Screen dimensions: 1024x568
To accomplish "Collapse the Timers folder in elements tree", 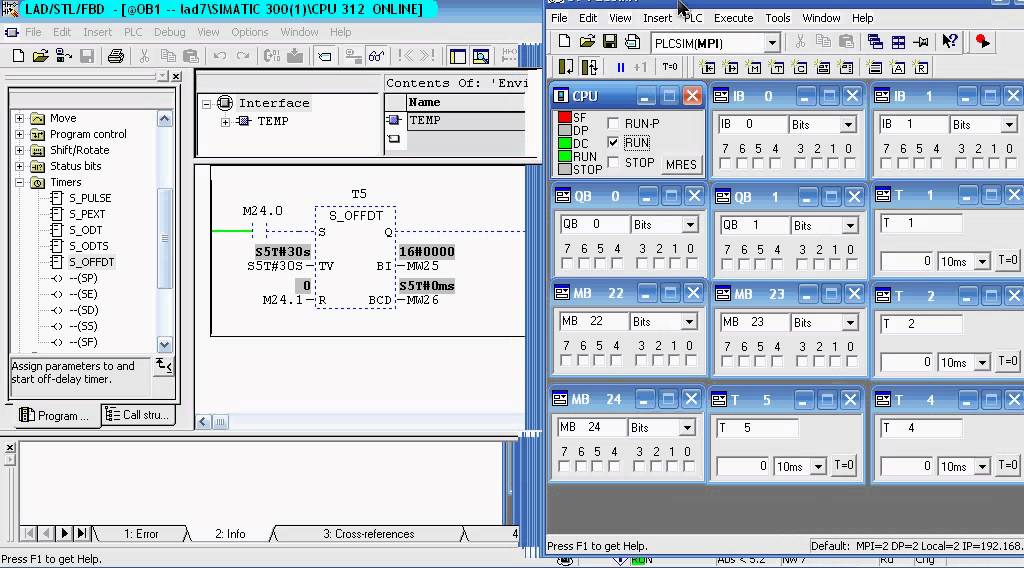I will point(20,182).
